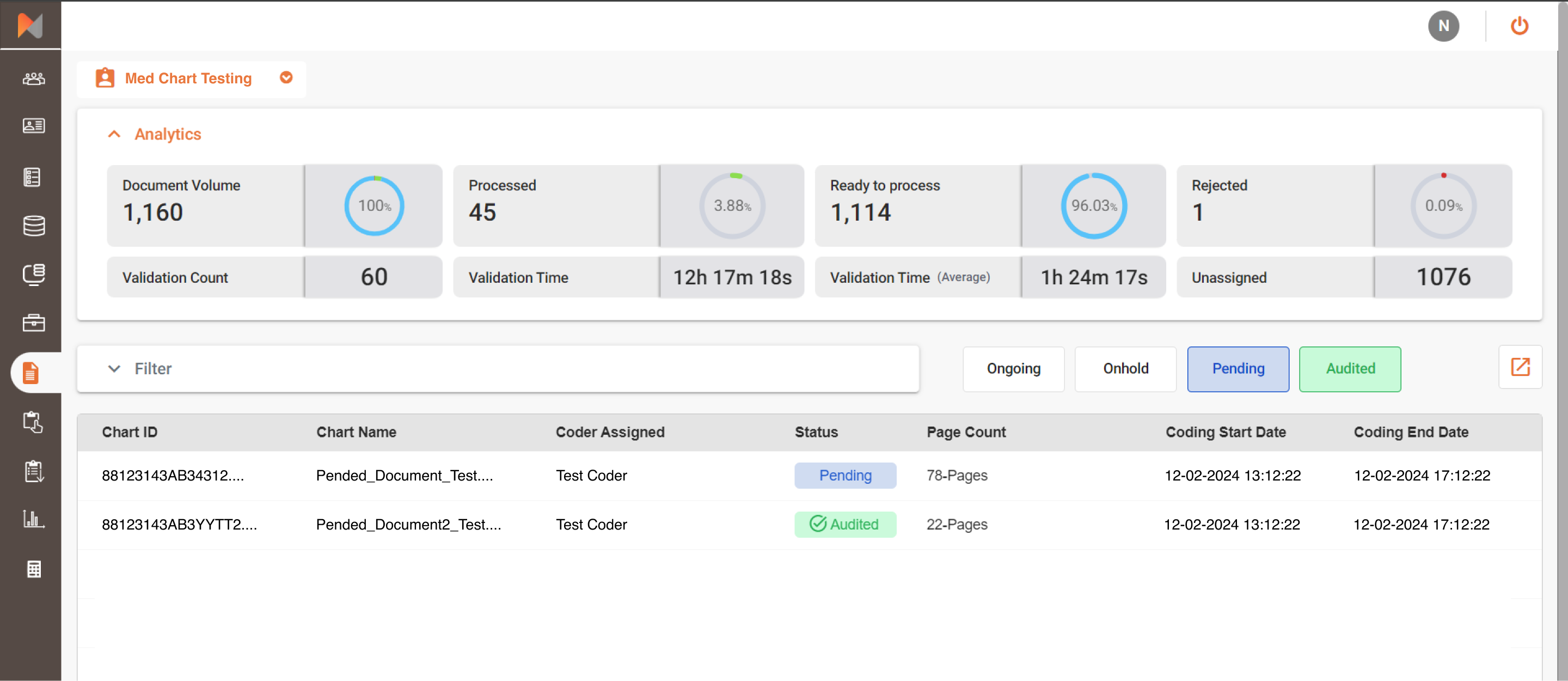The image size is (1568, 681).
Task: Sort by Page Count column header
Action: point(966,432)
